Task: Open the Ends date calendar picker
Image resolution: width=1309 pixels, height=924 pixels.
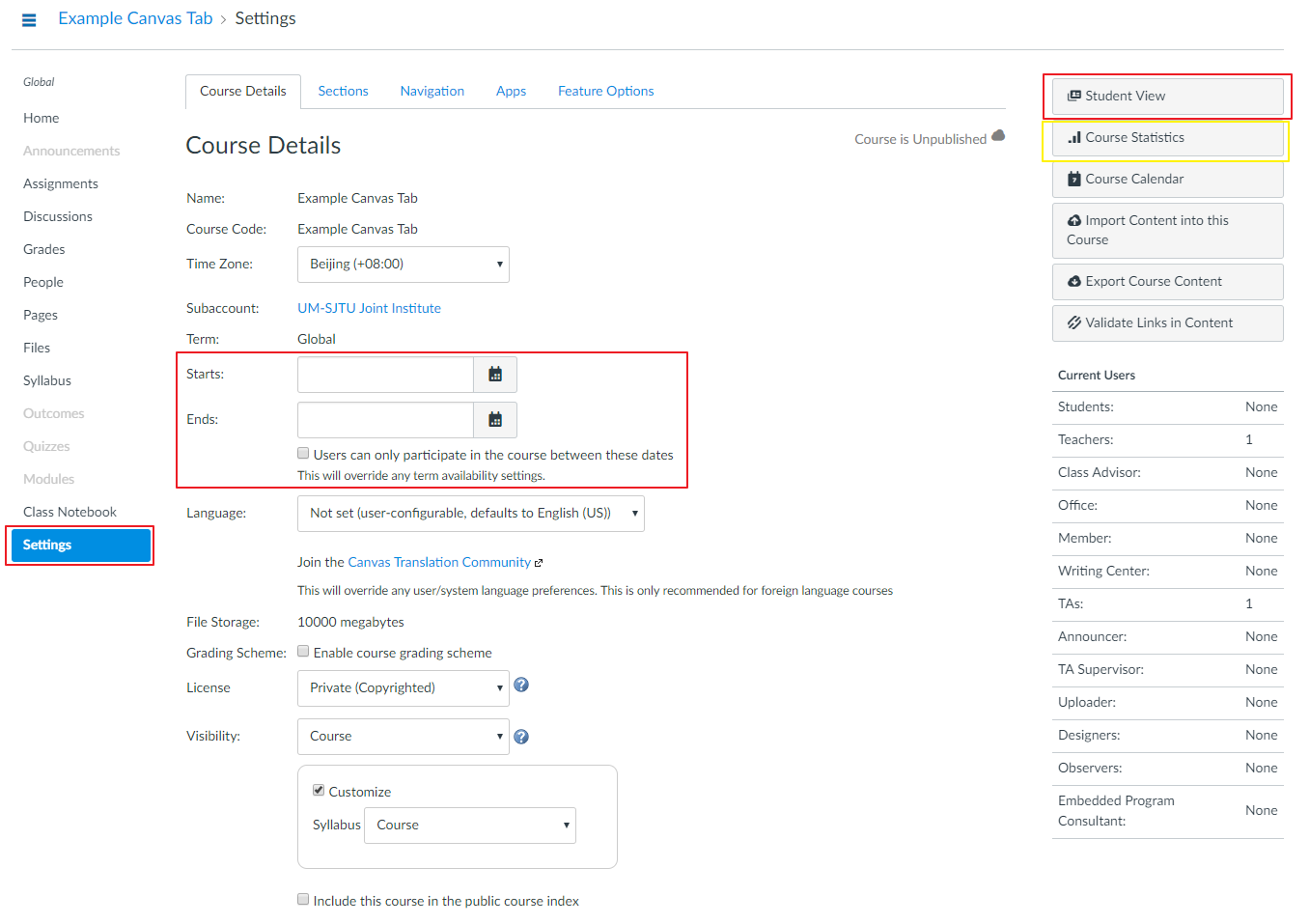Action: coord(495,420)
